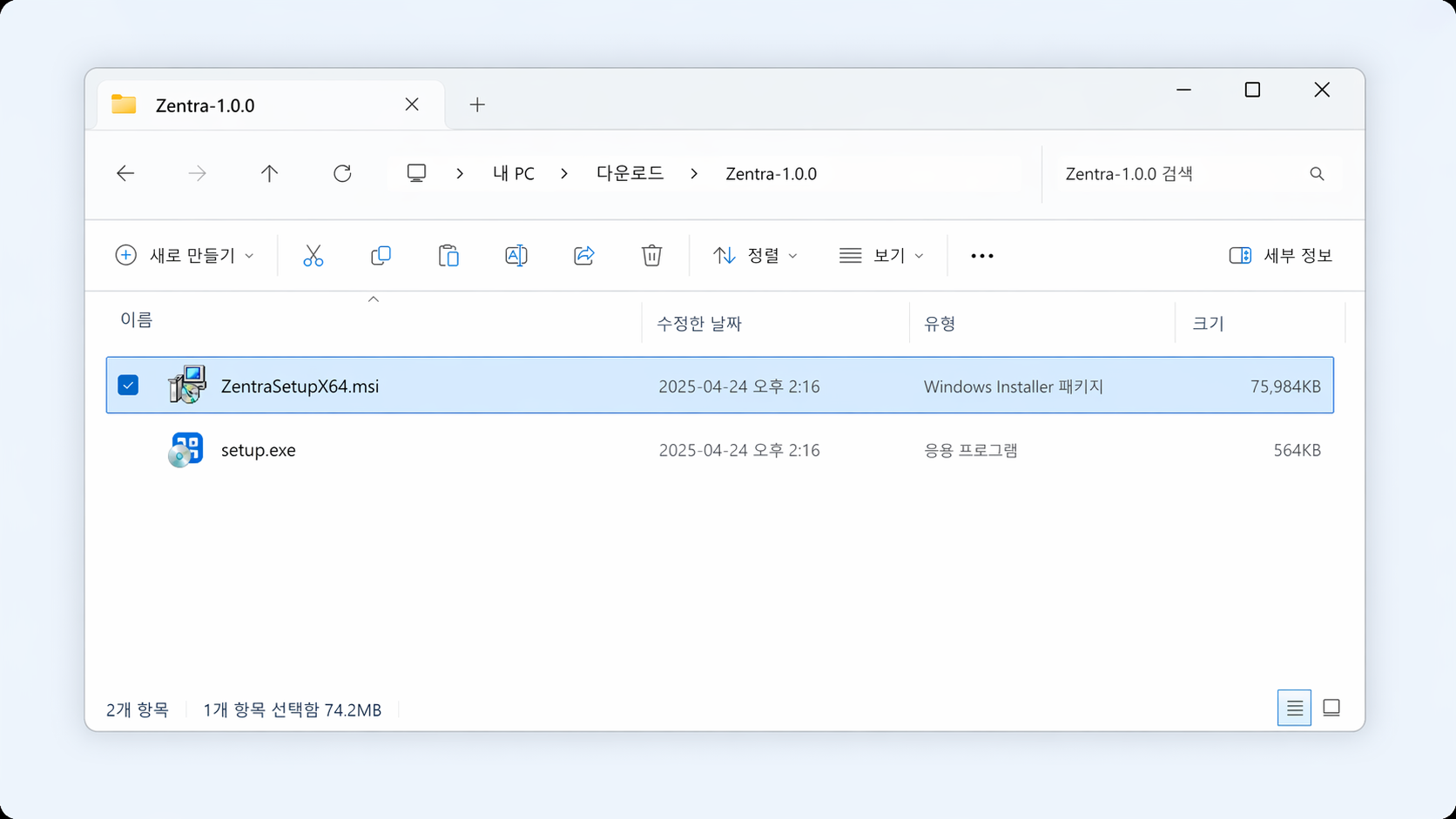Screen dimensions: 1456x819
Task: Toggle the 세부 정보 details pane
Action: tap(1280, 255)
